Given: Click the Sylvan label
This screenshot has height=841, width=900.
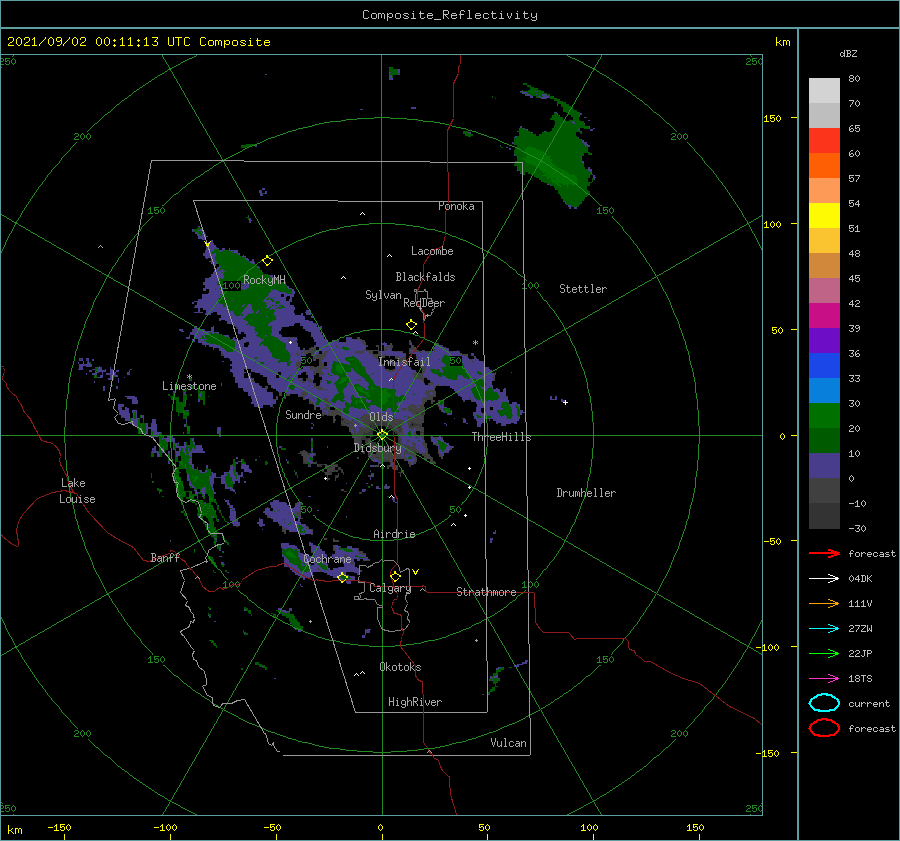Looking at the screenshot, I should click(383, 295).
